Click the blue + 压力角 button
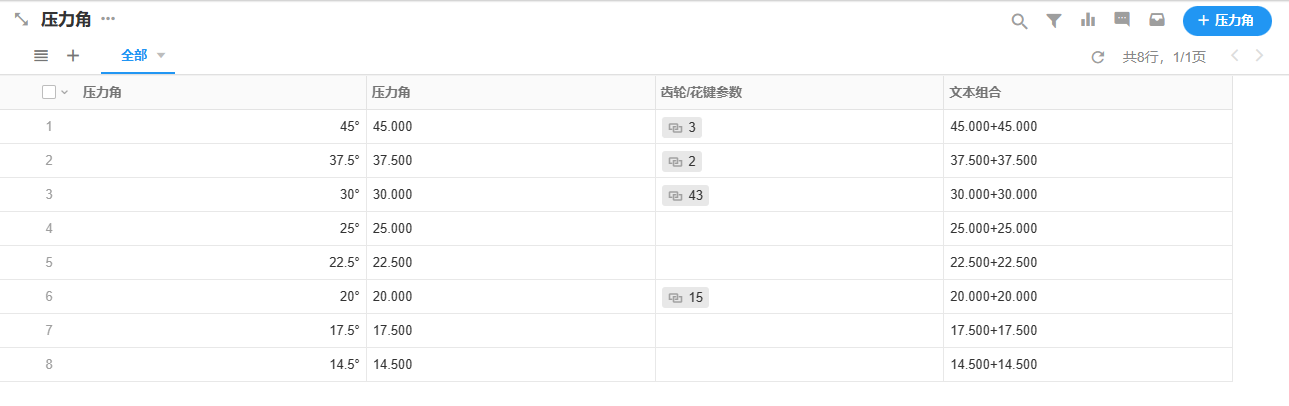 1227,20
